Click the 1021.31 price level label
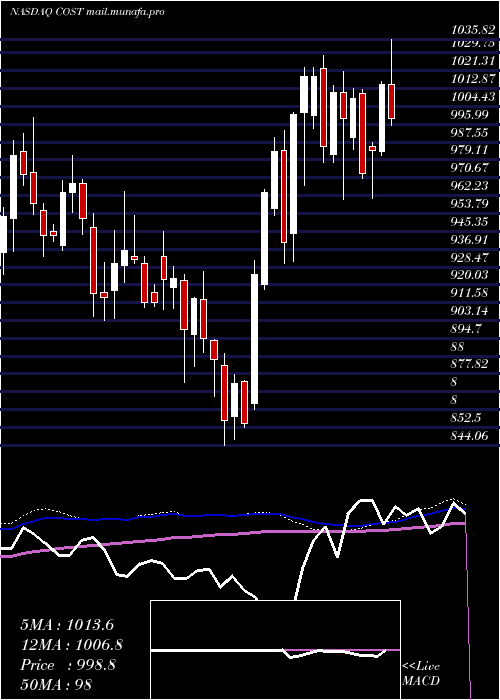The height and width of the screenshot is (700, 500). 472,61
